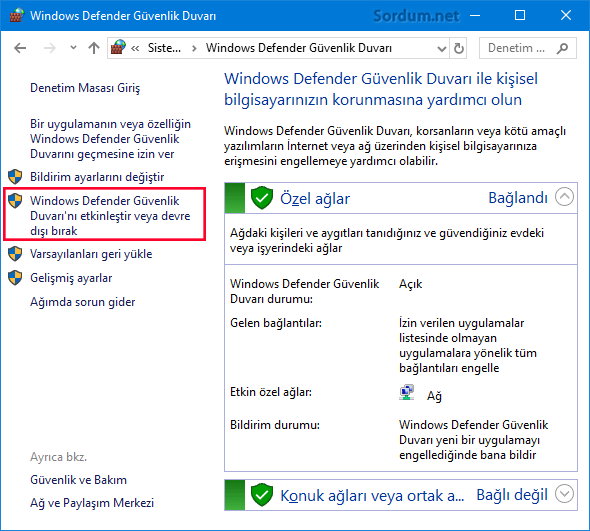Click the 'Gelen bağlantılar:' label
This screenshot has height=531, width=590.
276,323
